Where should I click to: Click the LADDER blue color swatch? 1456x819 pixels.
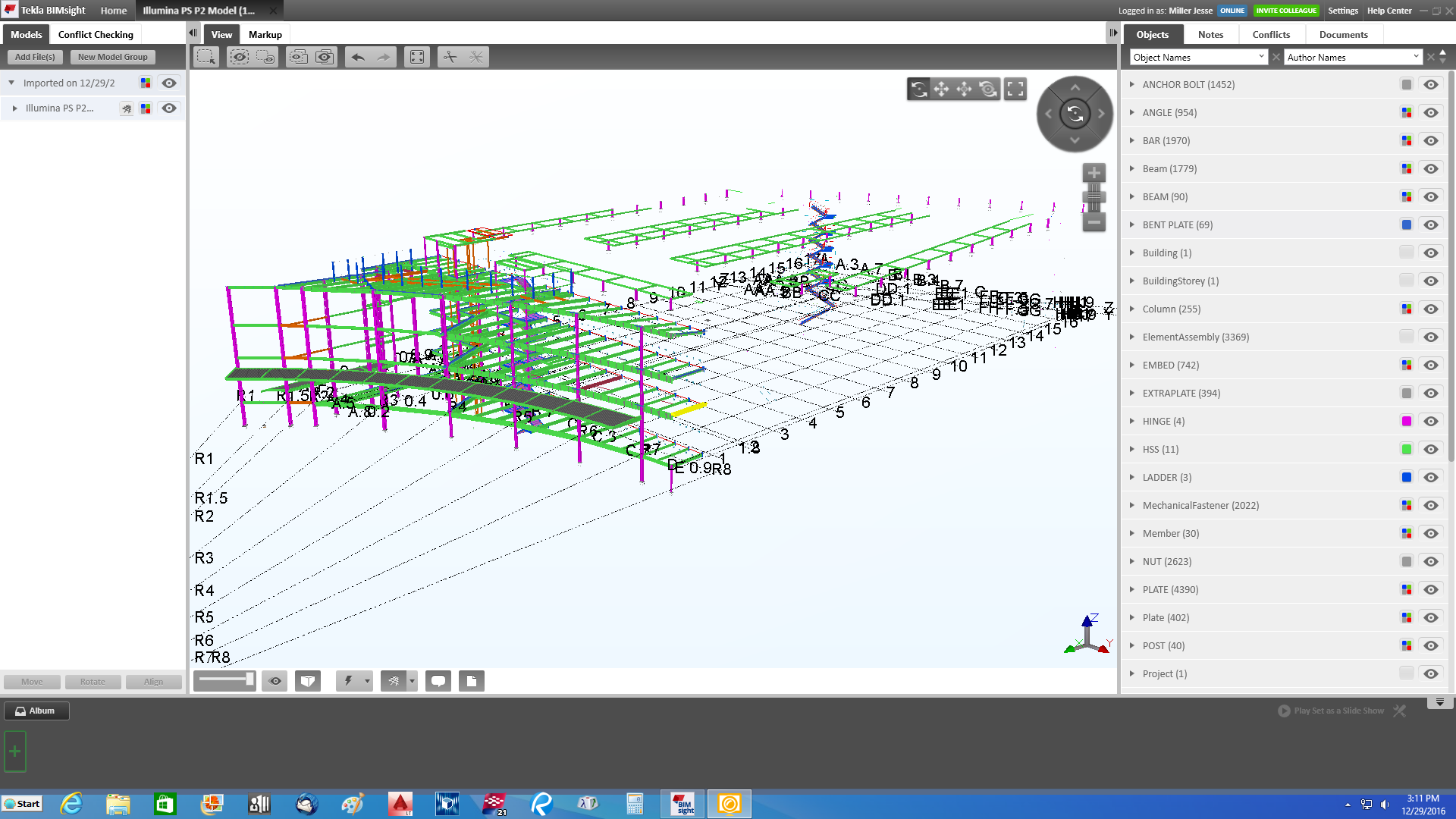tap(1407, 477)
